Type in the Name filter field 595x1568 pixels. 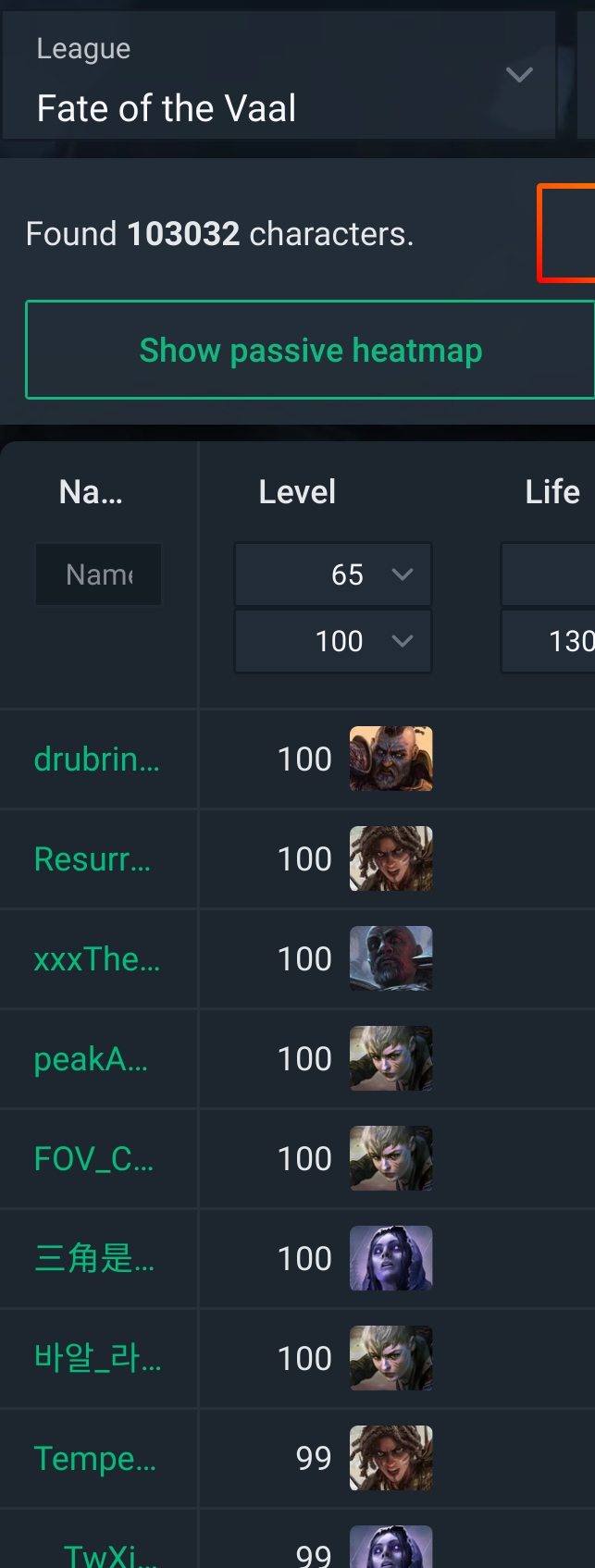pos(98,574)
